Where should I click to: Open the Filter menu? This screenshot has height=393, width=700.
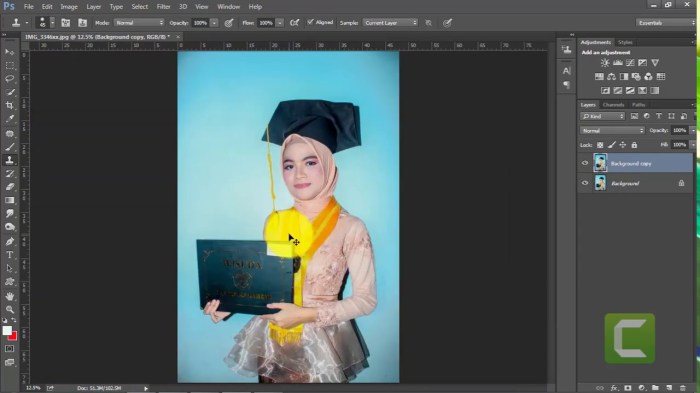coord(163,7)
